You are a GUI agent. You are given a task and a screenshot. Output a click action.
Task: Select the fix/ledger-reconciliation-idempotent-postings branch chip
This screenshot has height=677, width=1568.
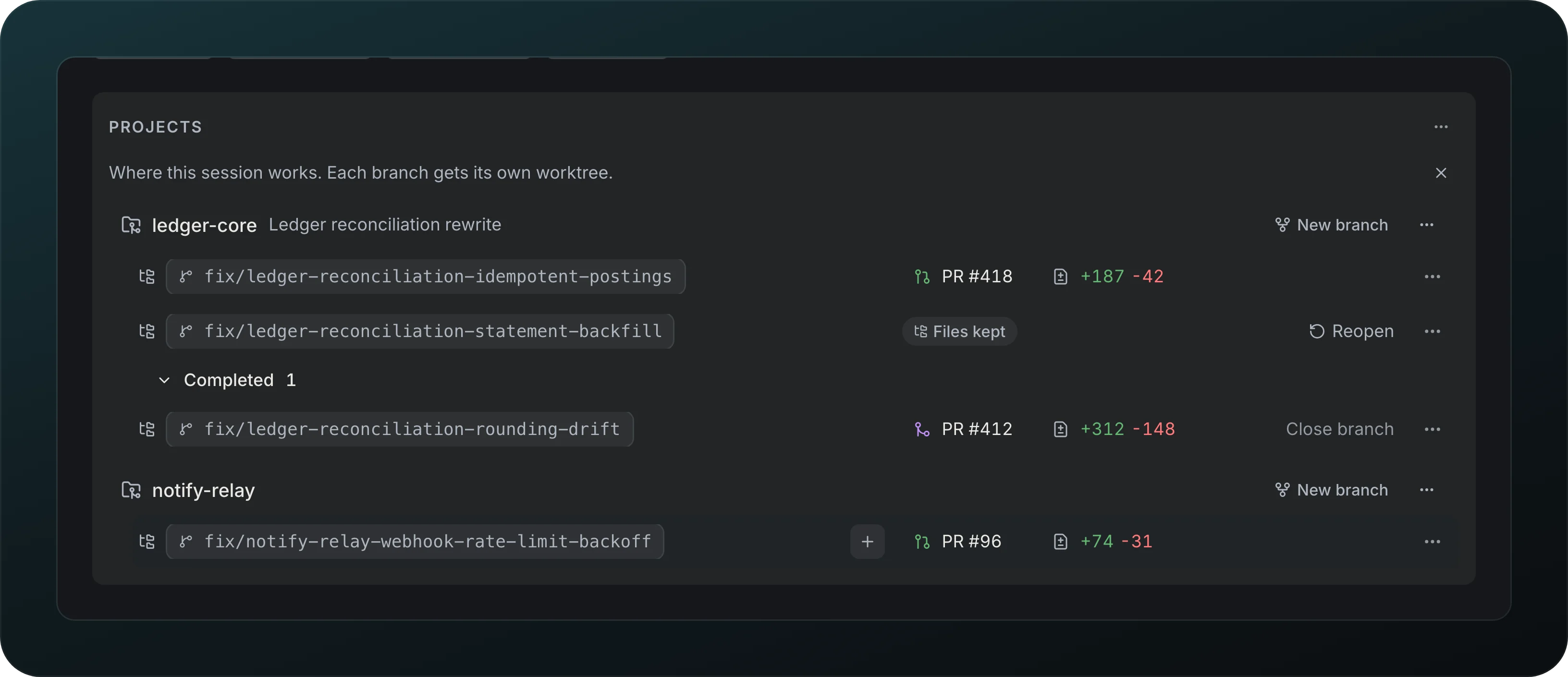click(426, 277)
